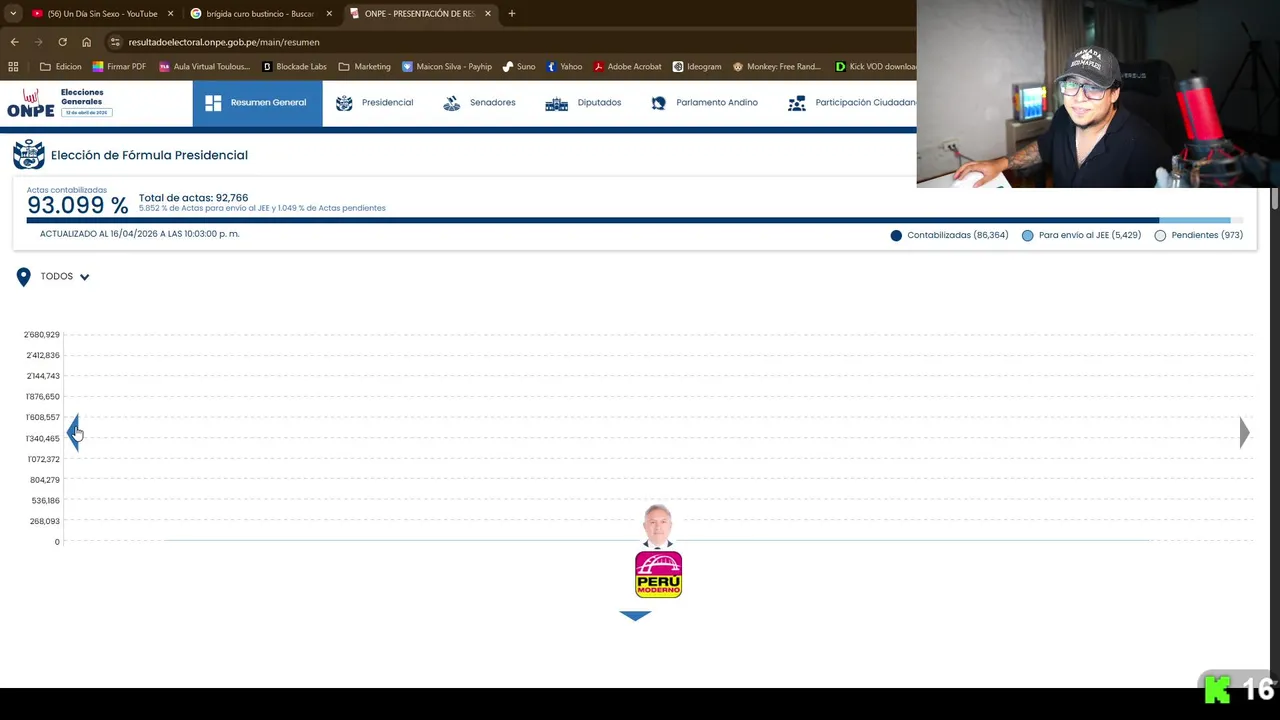Click the ACTUALIZADO AL 16/04/2026 timestamp
The image size is (1280, 720).
pyautogui.click(x=139, y=234)
